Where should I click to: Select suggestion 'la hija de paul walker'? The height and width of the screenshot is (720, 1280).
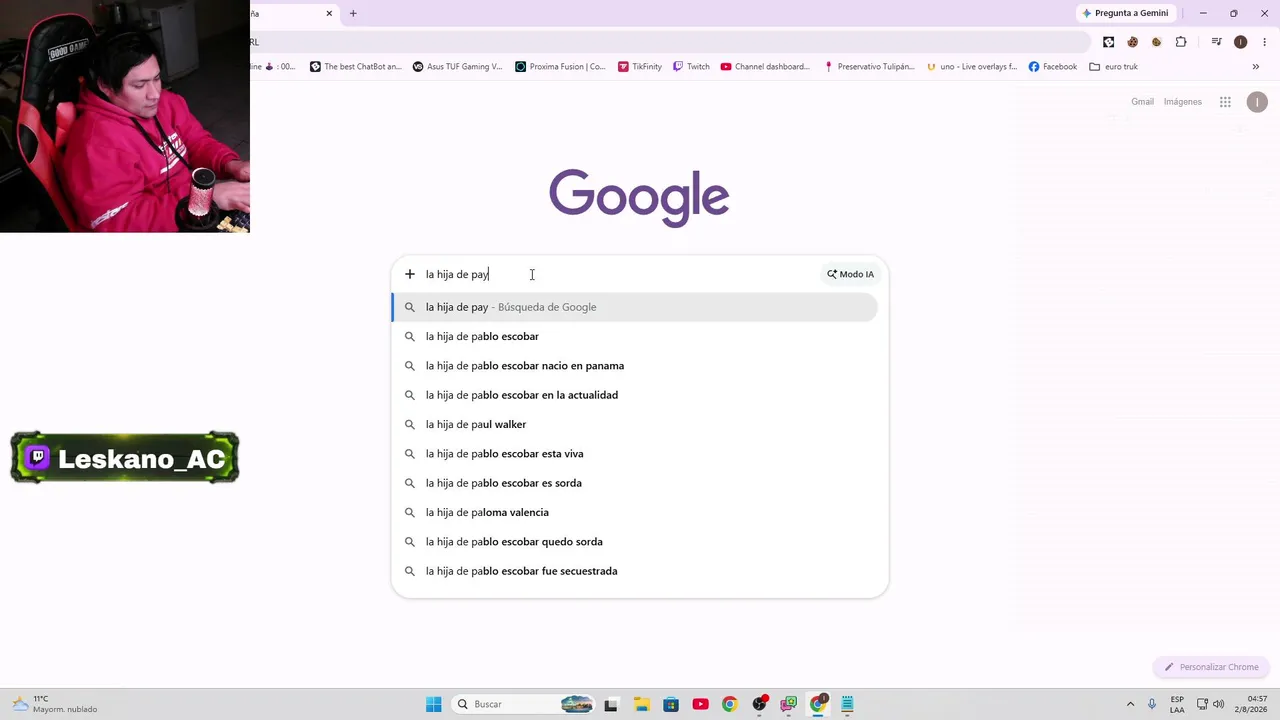click(635, 424)
